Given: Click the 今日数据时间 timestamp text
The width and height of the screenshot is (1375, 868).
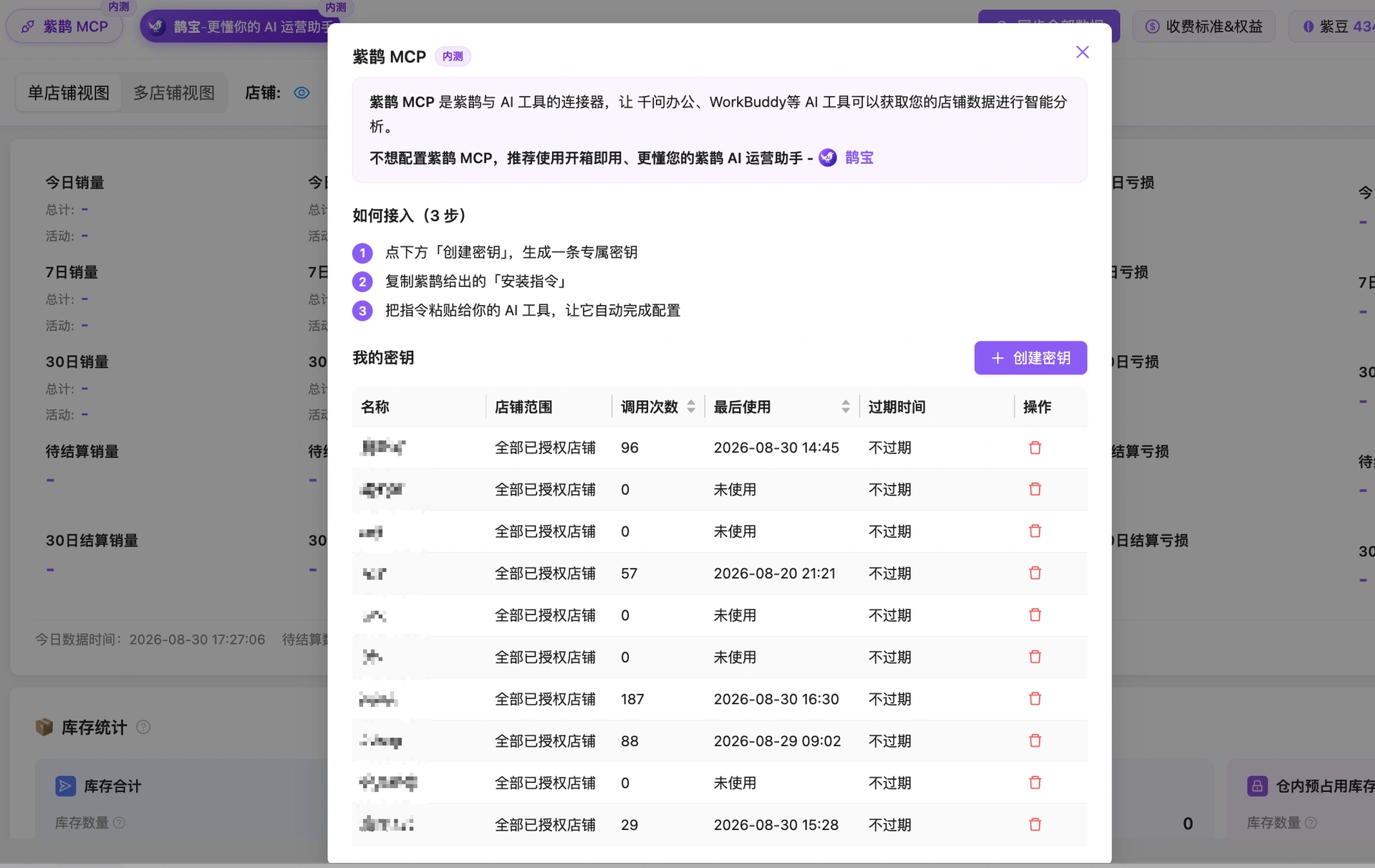Looking at the screenshot, I should 150,639.
